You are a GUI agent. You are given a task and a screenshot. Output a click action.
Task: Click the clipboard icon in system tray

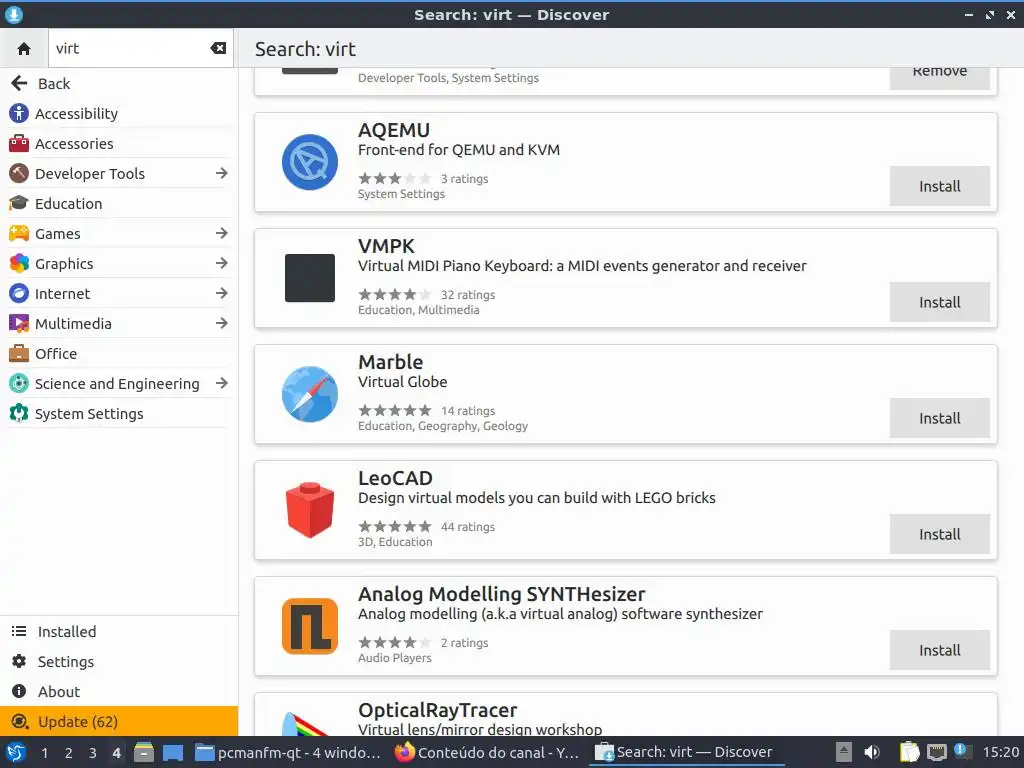(910, 752)
